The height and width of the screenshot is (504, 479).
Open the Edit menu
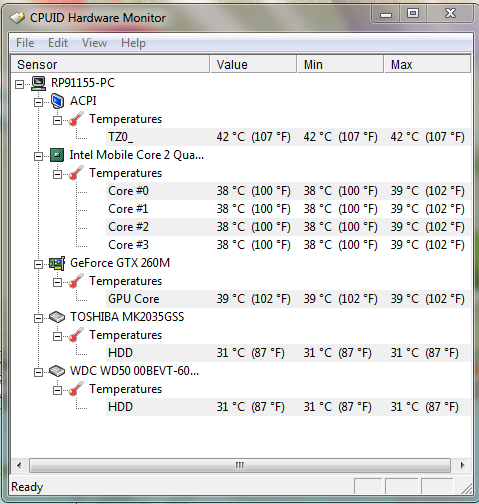click(x=58, y=43)
